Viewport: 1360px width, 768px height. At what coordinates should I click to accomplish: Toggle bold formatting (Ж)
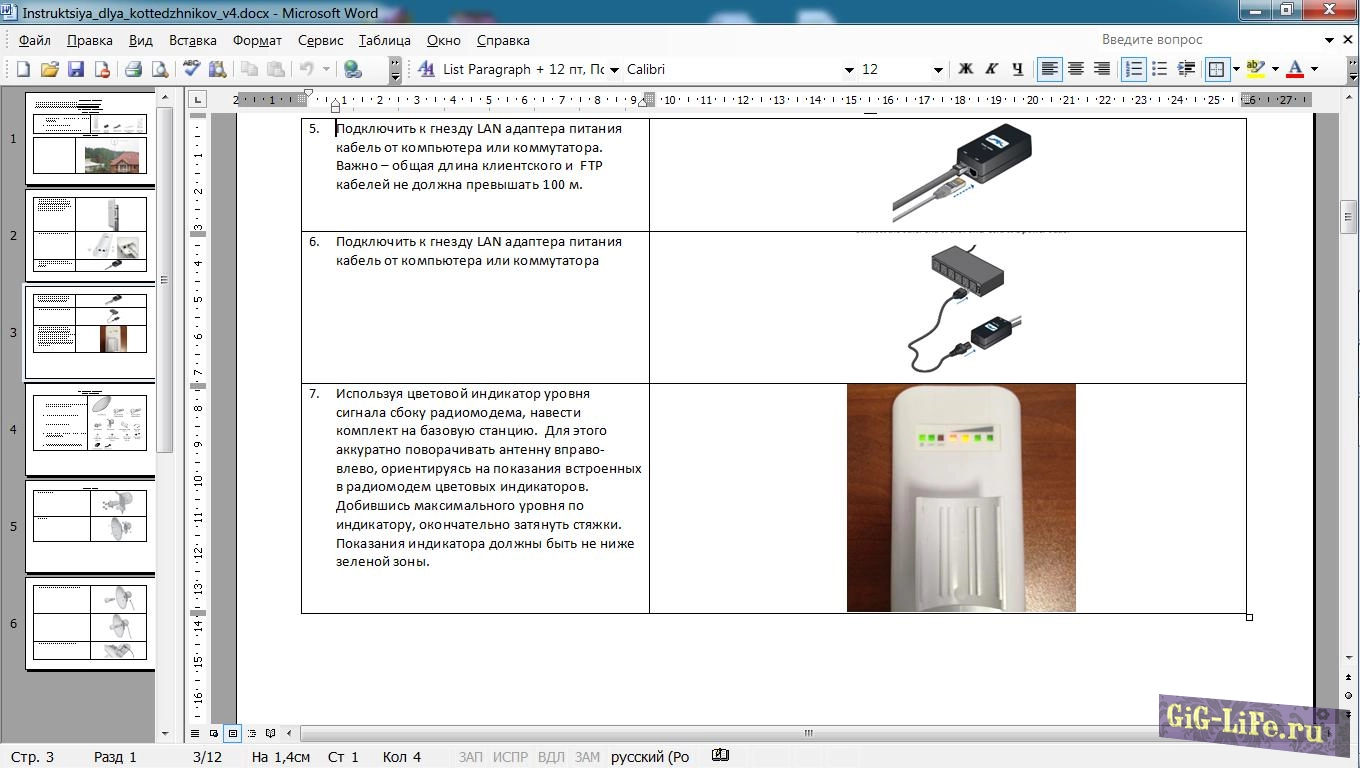[965, 69]
